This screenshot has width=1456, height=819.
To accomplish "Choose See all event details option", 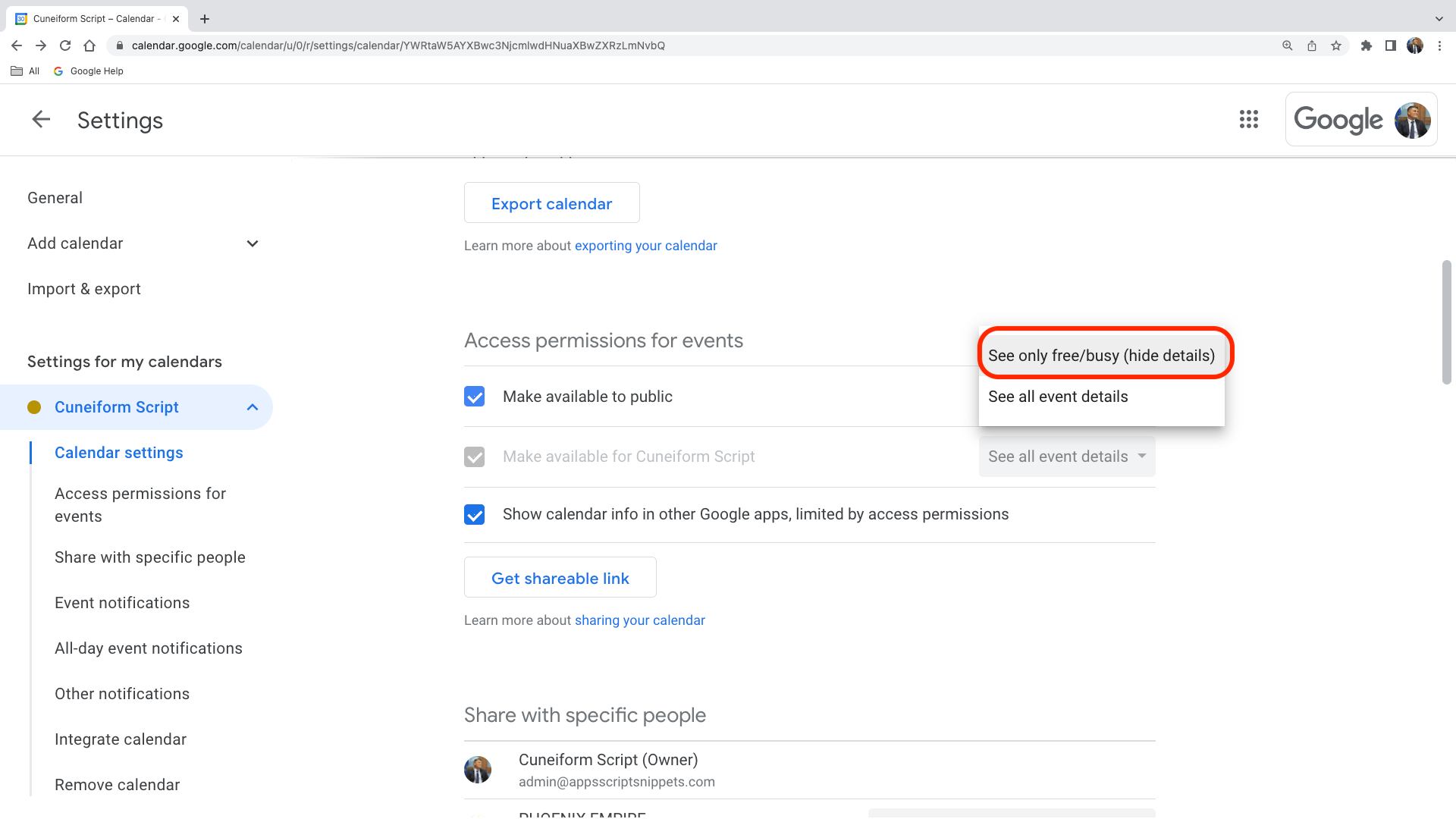I will coord(1058,397).
